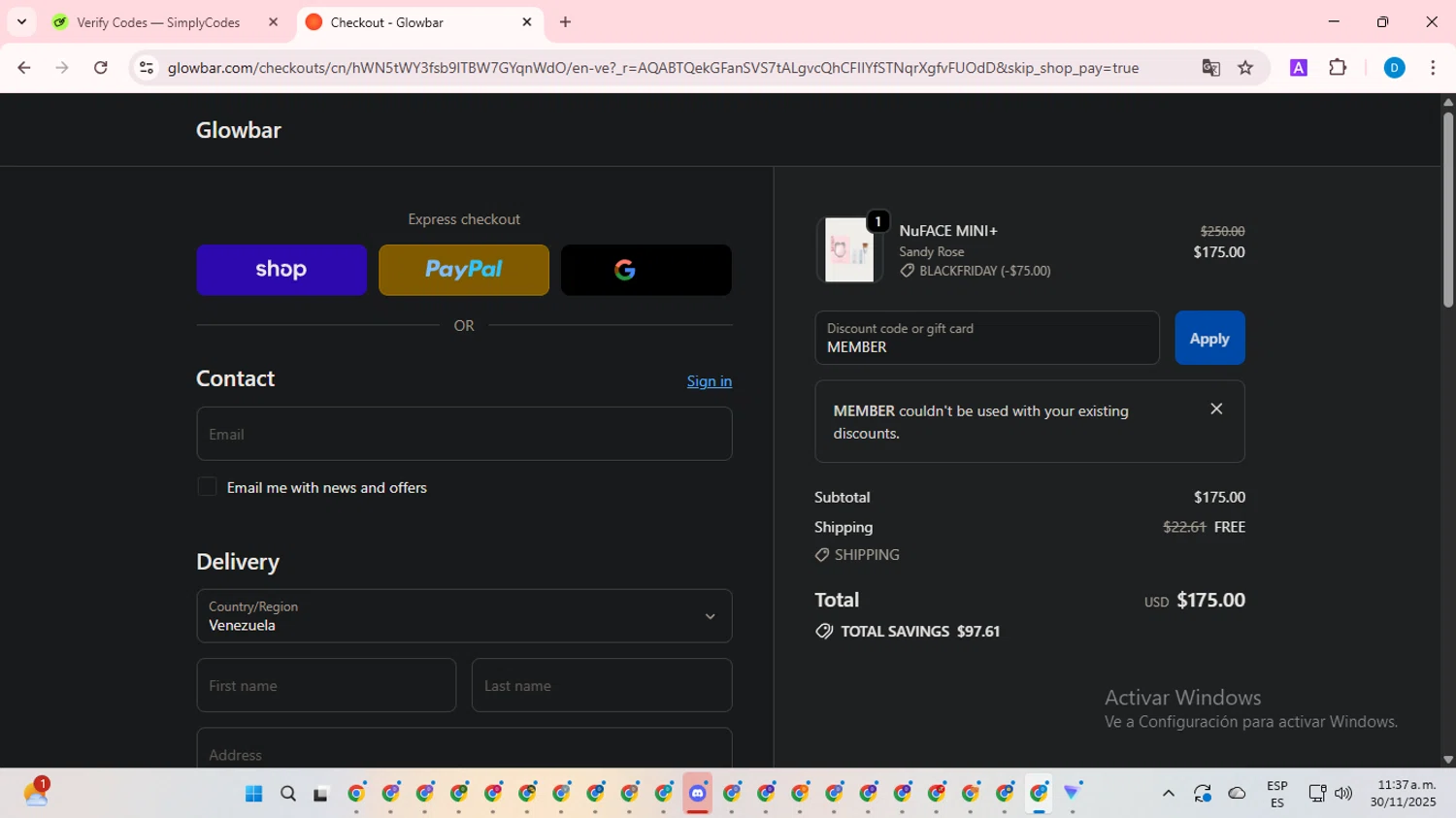The height and width of the screenshot is (818, 1456).
Task: Click the struck-through $22.61 shipping price
Action: pyautogui.click(x=1184, y=527)
